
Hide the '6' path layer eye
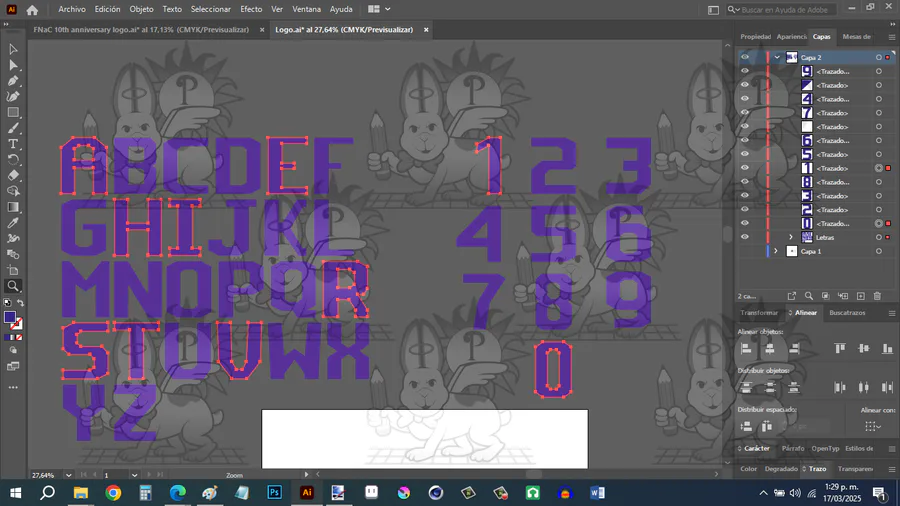(744, 140)
